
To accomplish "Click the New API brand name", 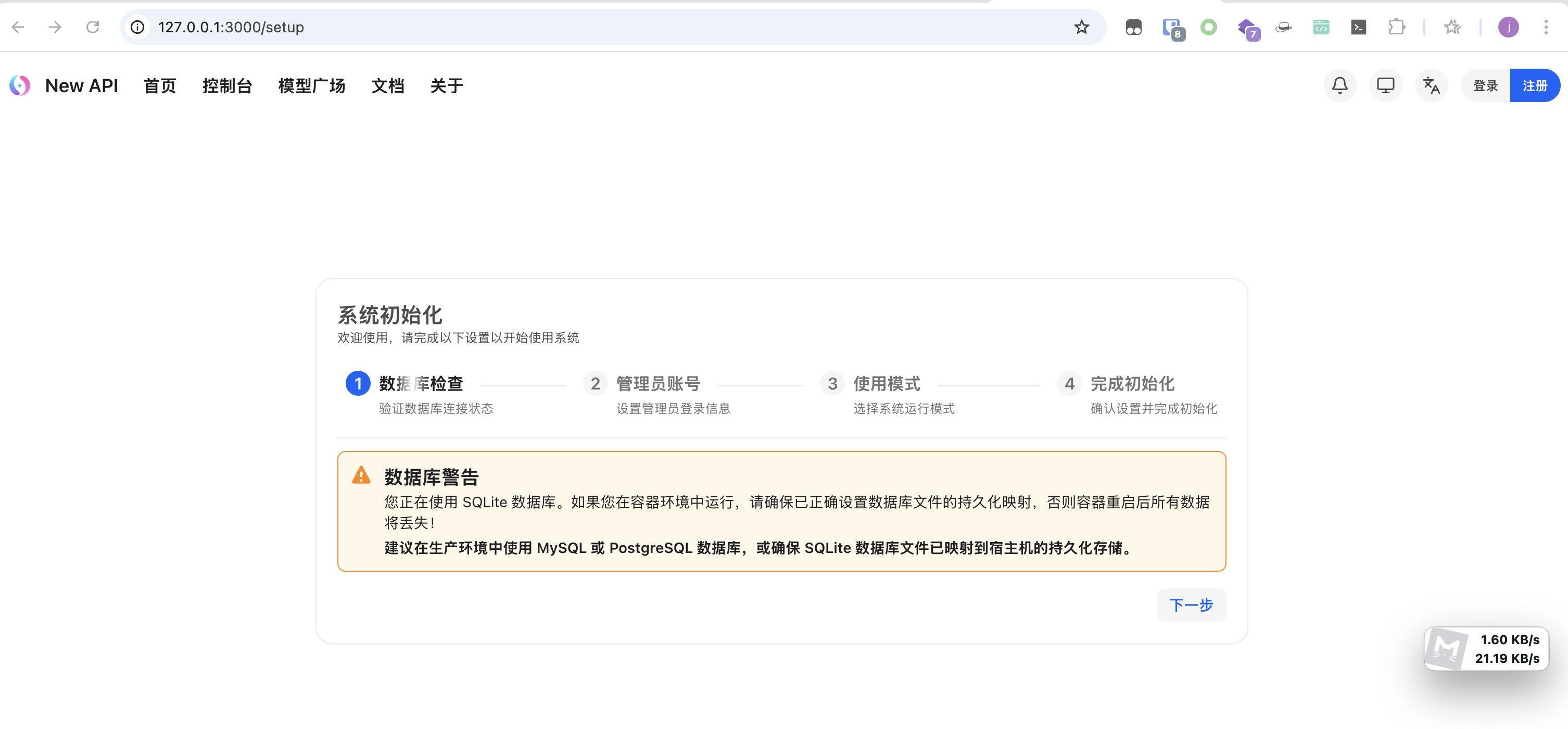I will pyautogui.click(x=82, y=86).
